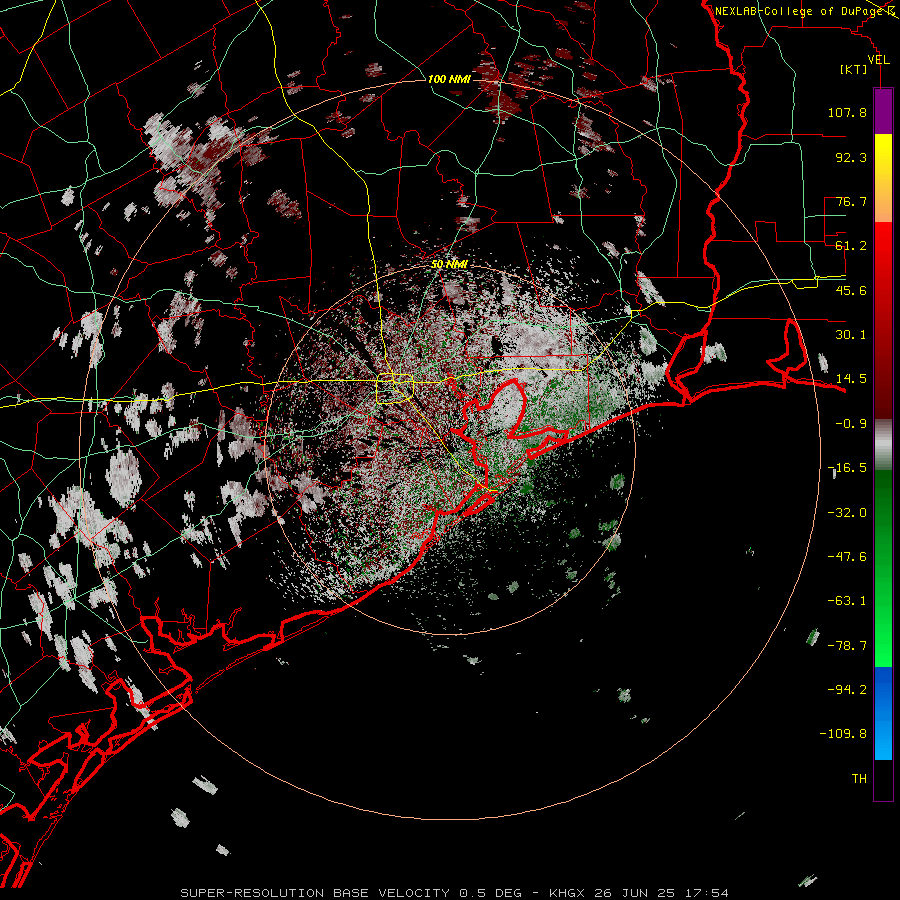Screen dimensions: 900x900
Task: Click the 76.7 scale value
Action: point(851,201)
